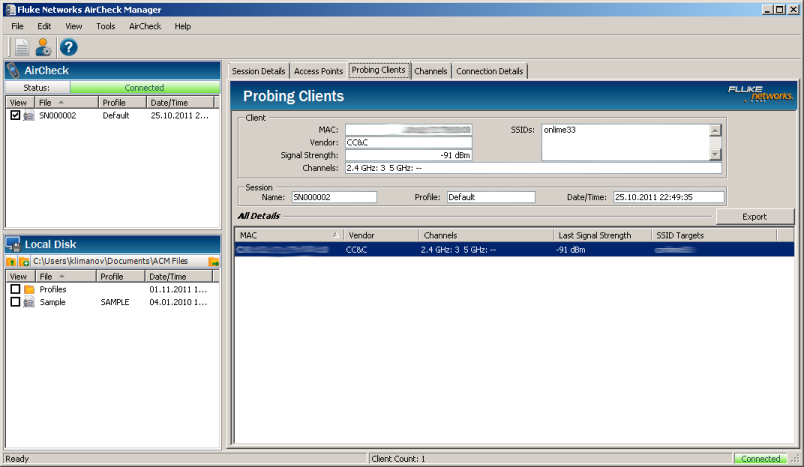Image resolution: width=804 pixels, height=467 pixels.
Task: Open the Tools menu
Action: coord(106,26)
